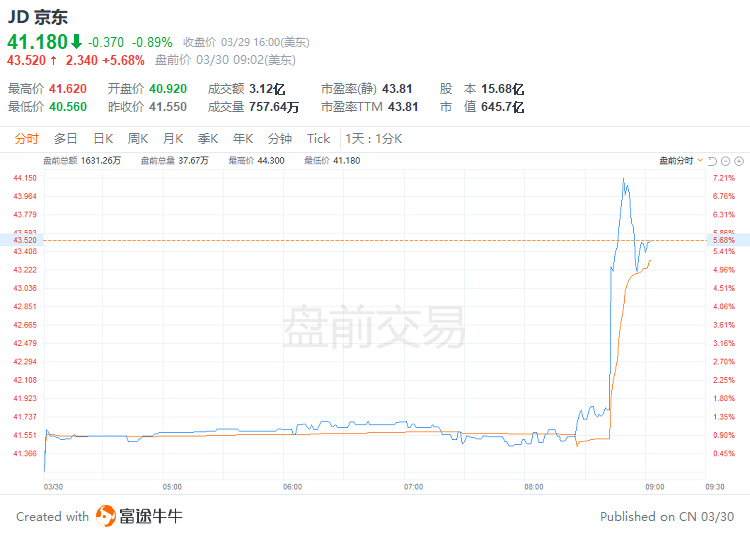
Task: Click 最高价 41.620 value
Action: [x=67, y=89]
